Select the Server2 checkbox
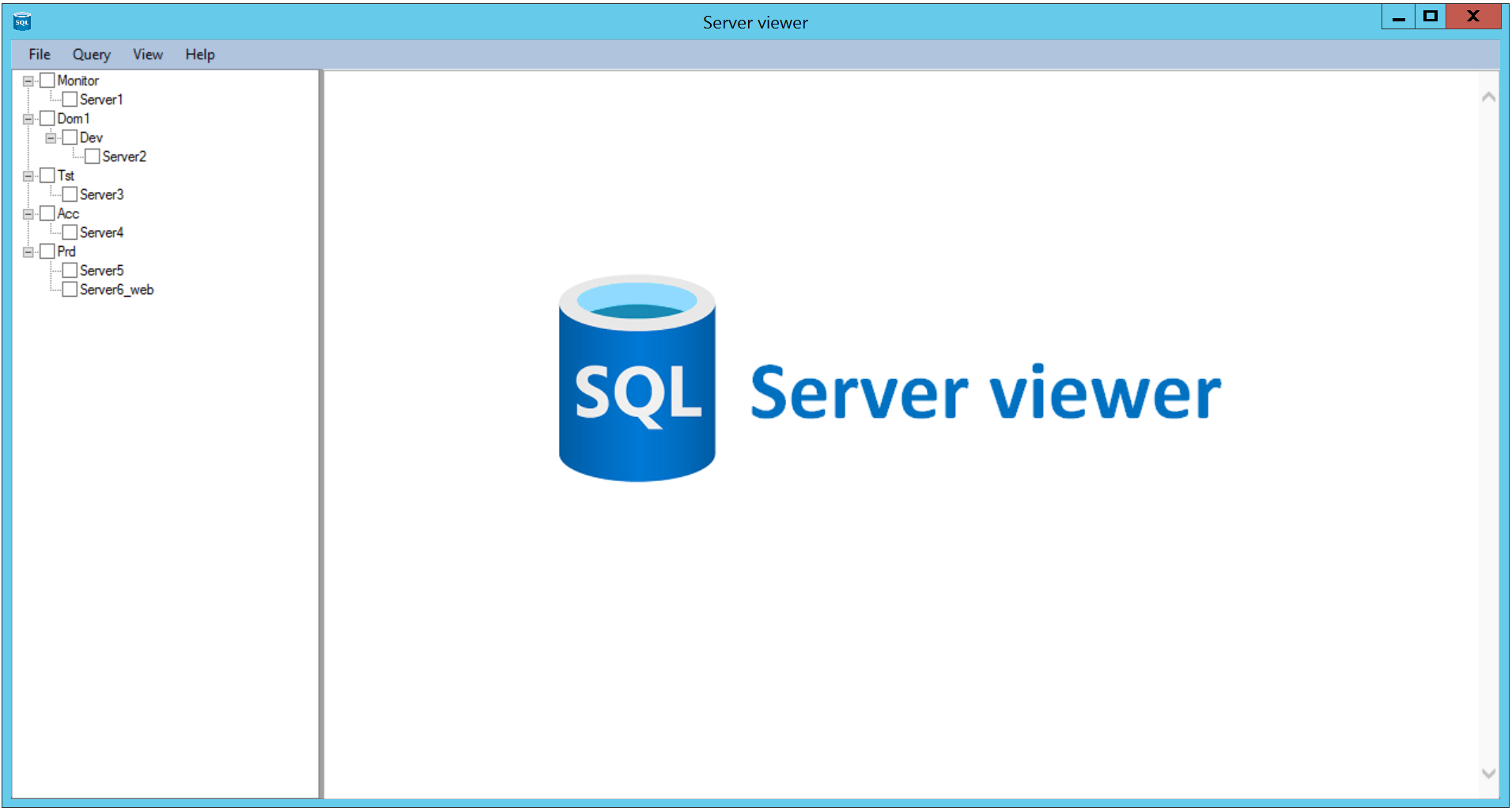 tap(93, 157)
